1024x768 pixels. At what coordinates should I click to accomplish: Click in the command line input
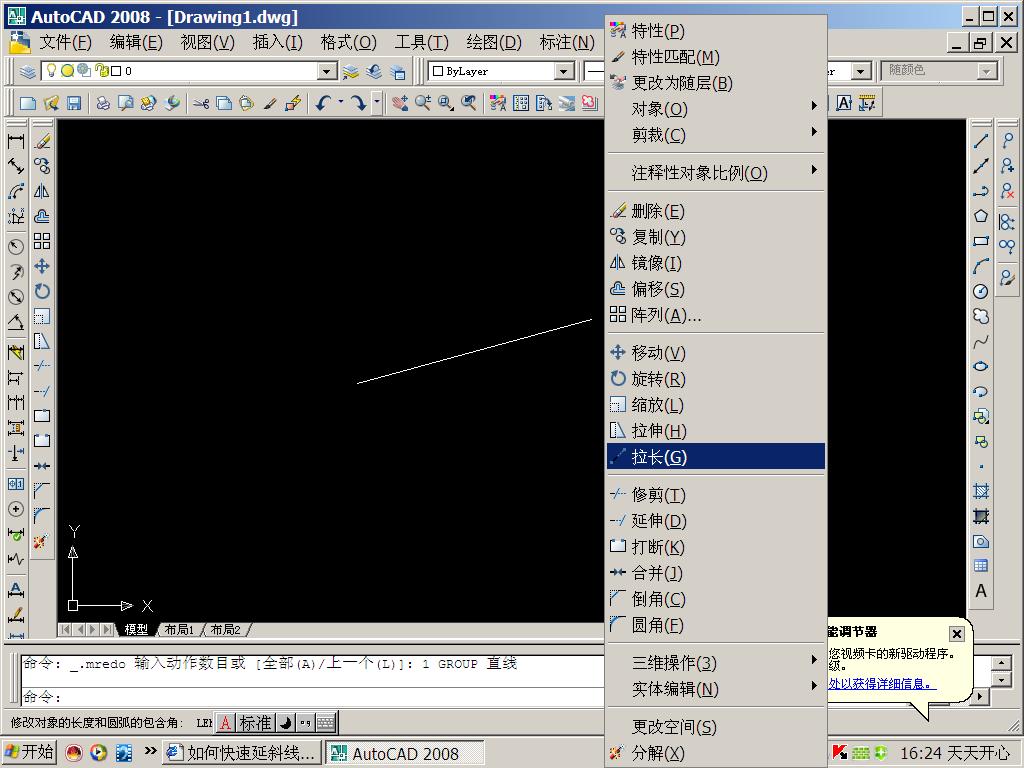click(x=312, y=696)
